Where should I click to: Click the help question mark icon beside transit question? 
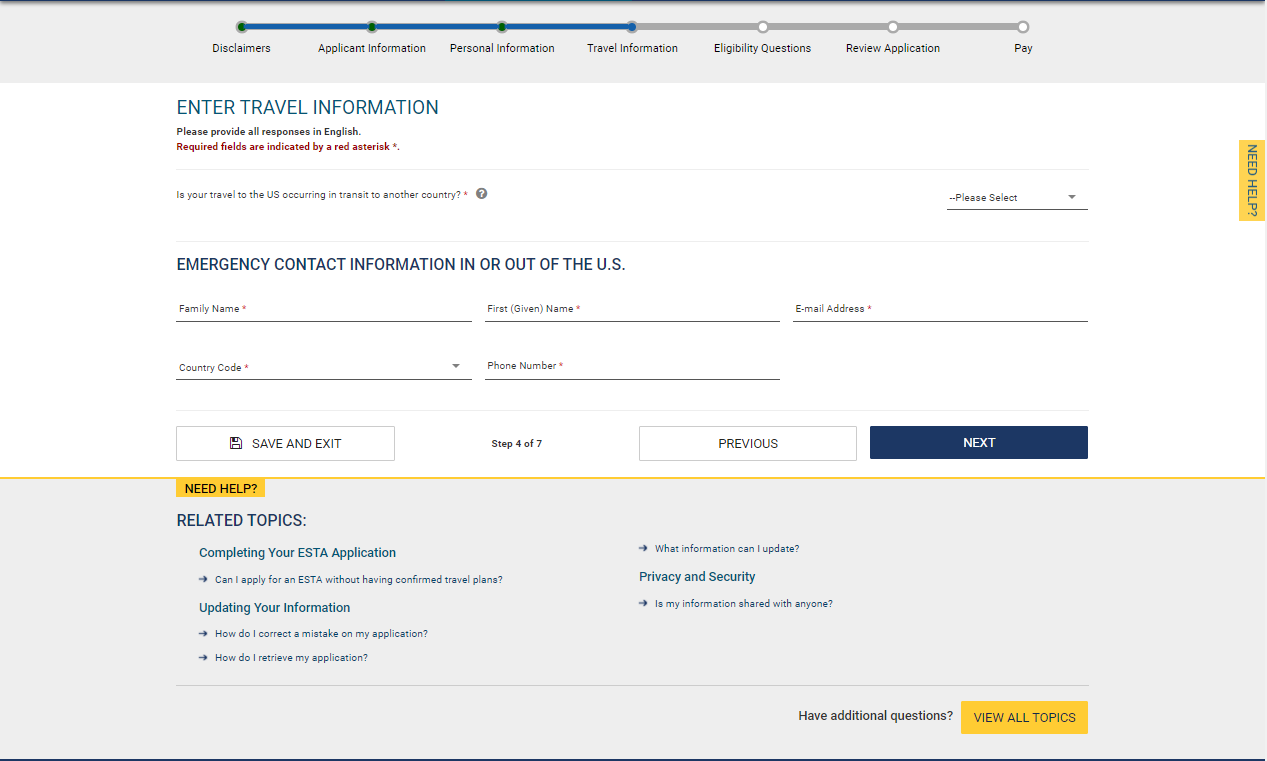pos(481,194)
